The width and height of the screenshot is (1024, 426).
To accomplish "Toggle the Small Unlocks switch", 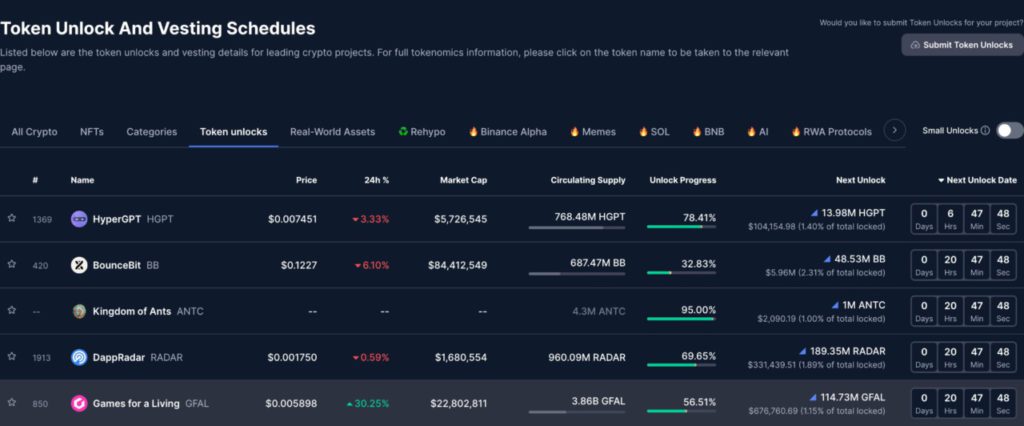I will tap(1008, 131).
